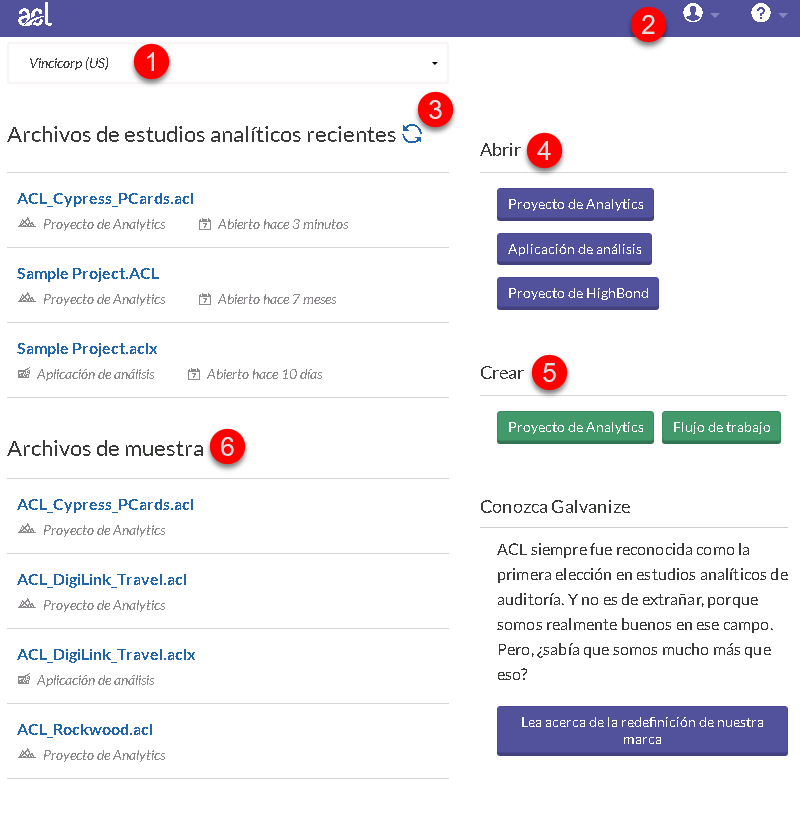Expand the dropdown arrow next to user icon

coord(715,15)
